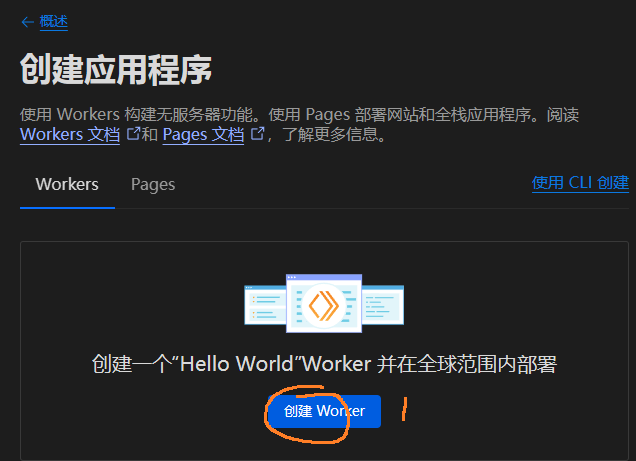Open the 使用 CLI 创建 link

click(580, 183)
